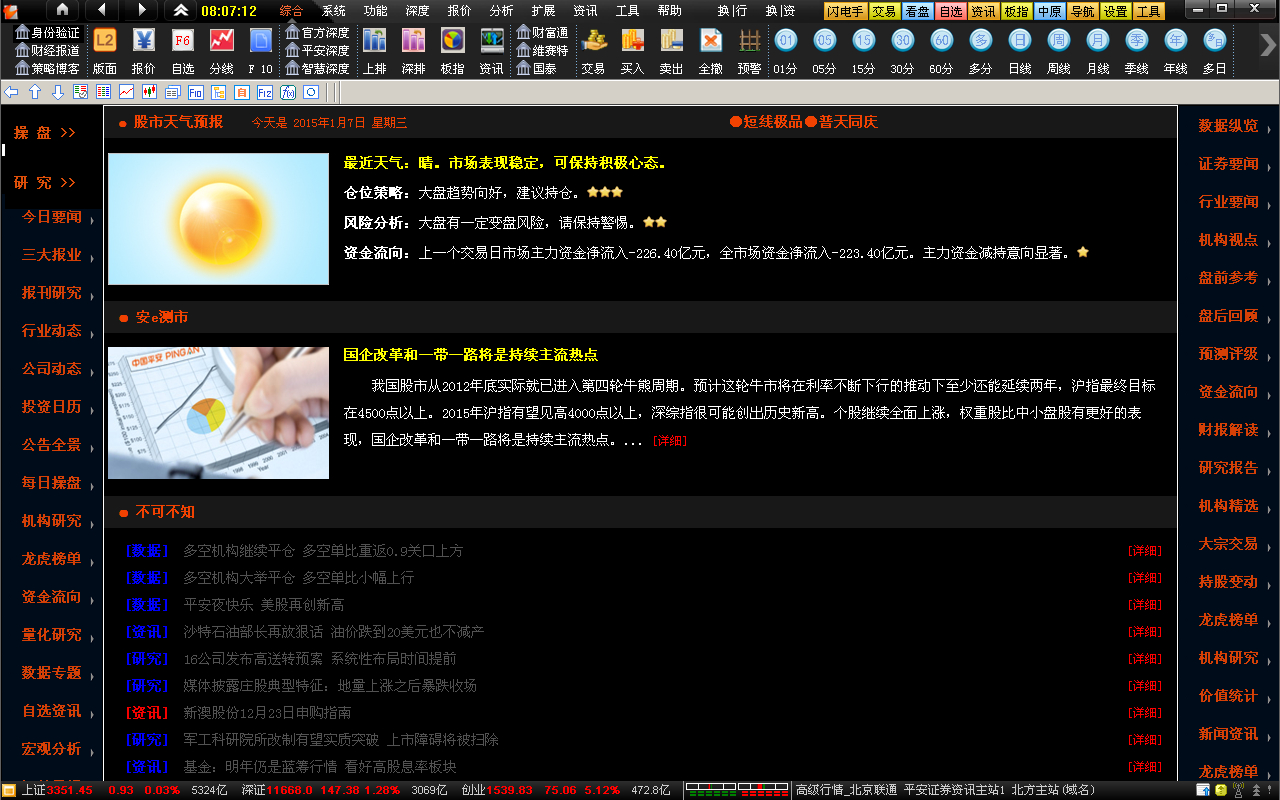Select the 05分 five-minute chart

825,51
